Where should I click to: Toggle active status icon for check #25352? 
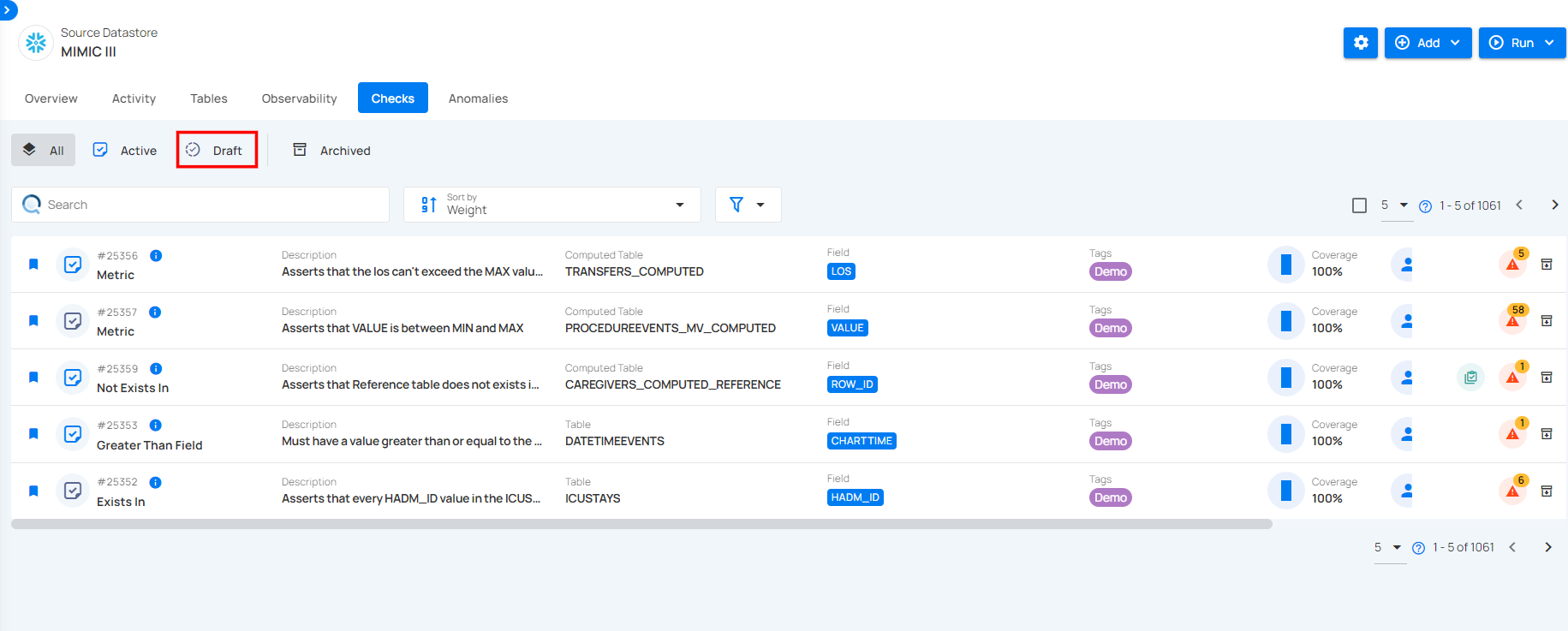[x=73, y=491]
